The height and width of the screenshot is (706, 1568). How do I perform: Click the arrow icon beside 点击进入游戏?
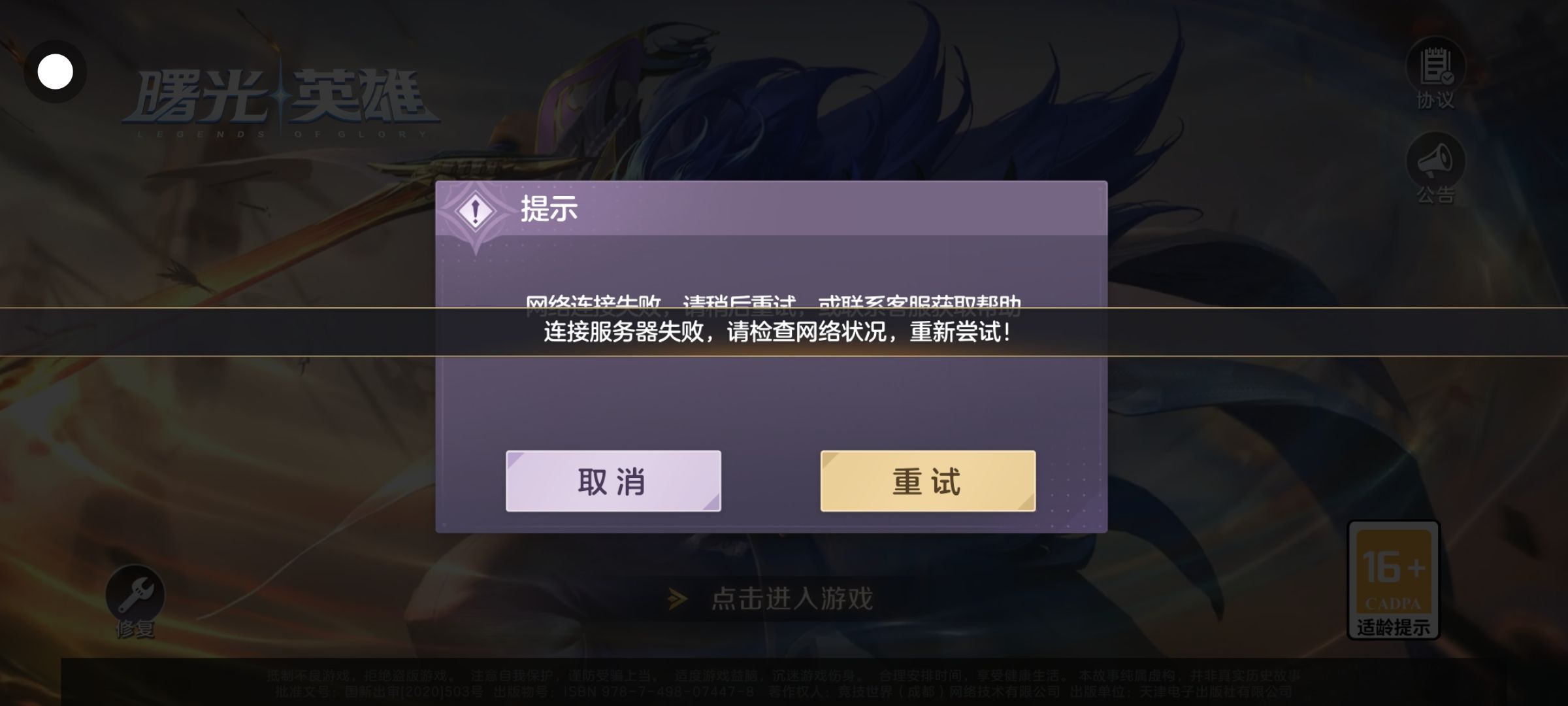pyautogui.click(x=678, y=598)
